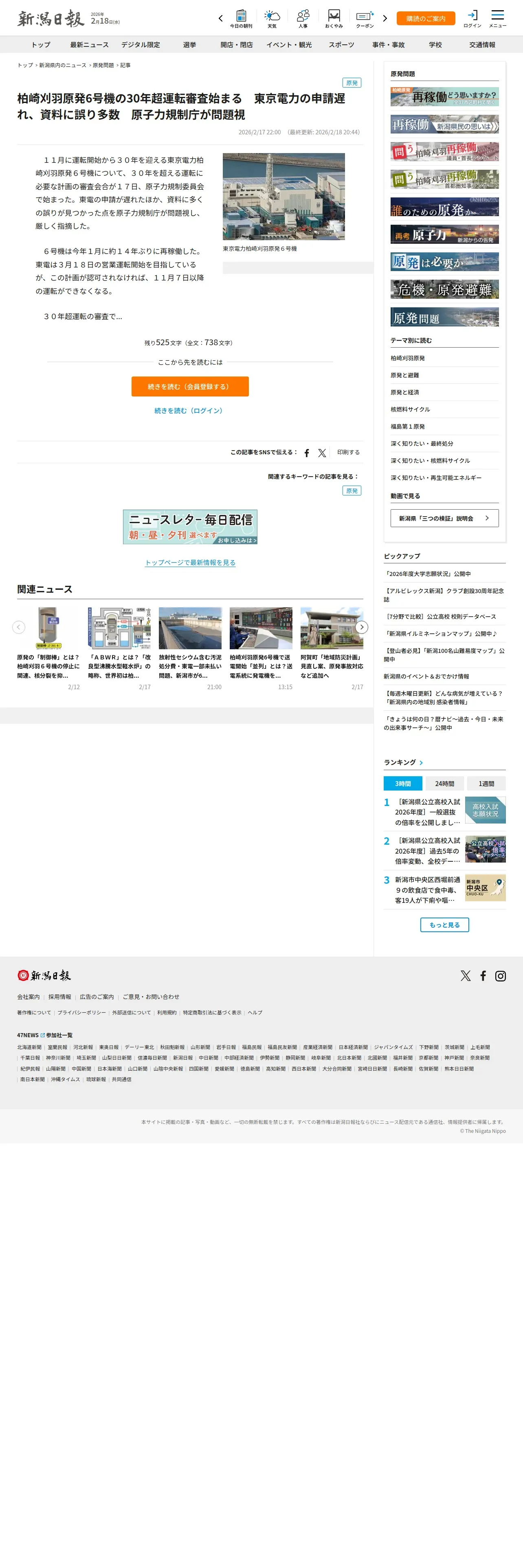Click the もっと見る ranking button
The image size is (523, 1568).
pyautogui.click(x=444, y=924)
